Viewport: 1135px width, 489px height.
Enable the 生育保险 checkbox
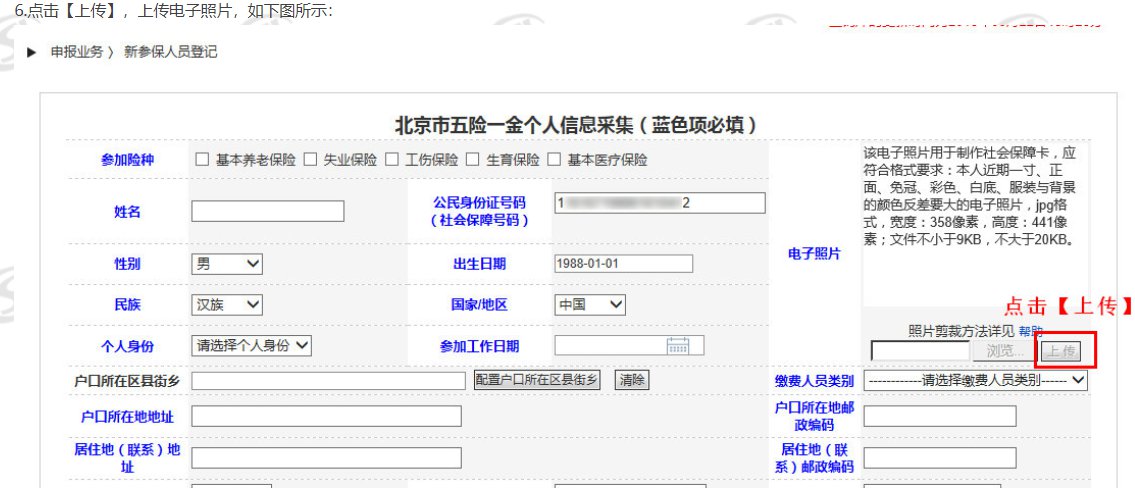473,160
